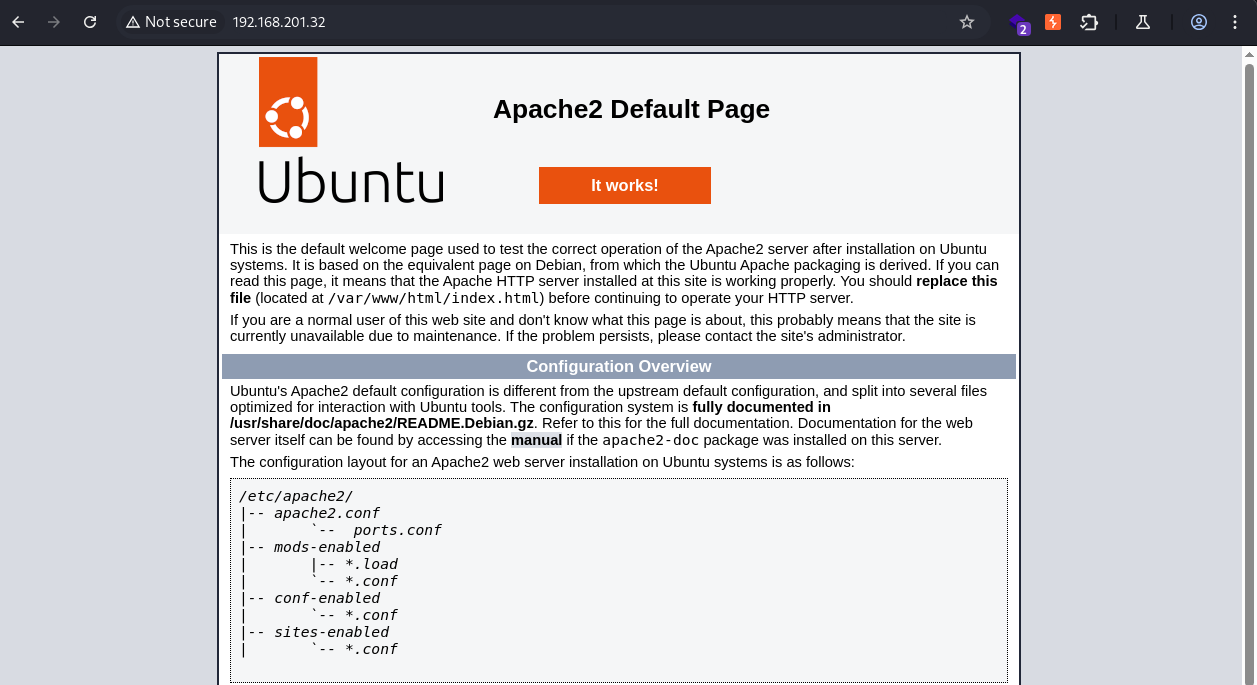Click the forward navigation arrow
Screen dimensions: 1257x685
(54, 22)
